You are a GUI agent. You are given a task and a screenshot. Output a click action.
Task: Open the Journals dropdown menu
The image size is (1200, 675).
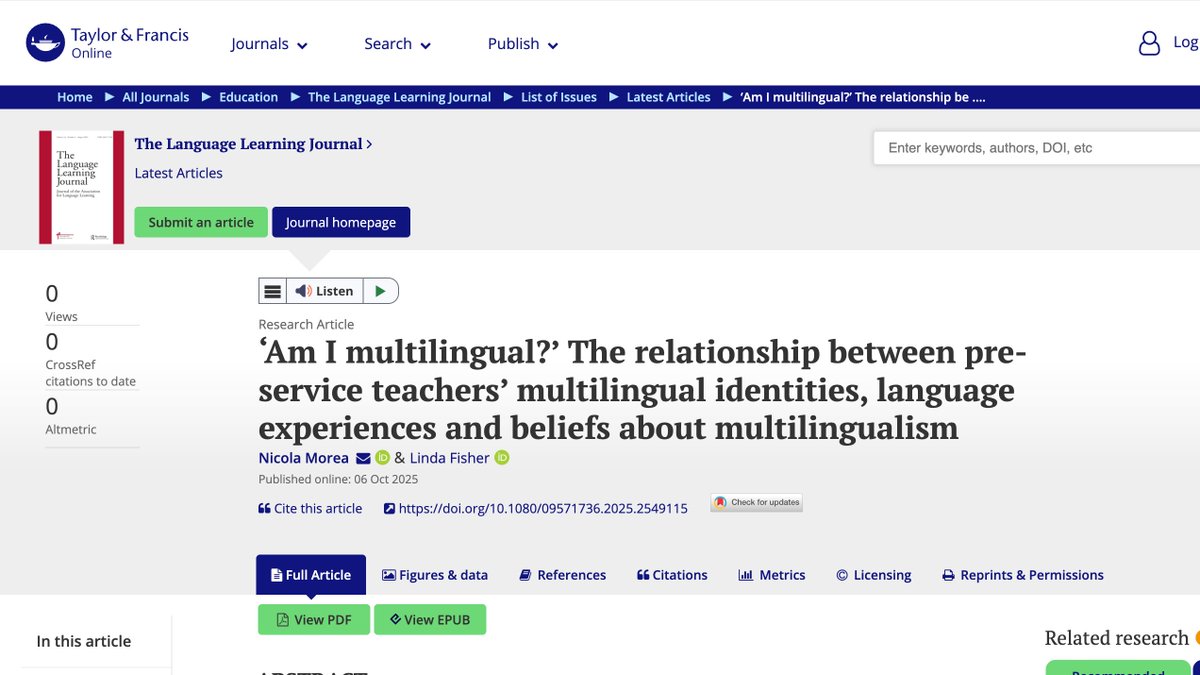click(269, 44)
